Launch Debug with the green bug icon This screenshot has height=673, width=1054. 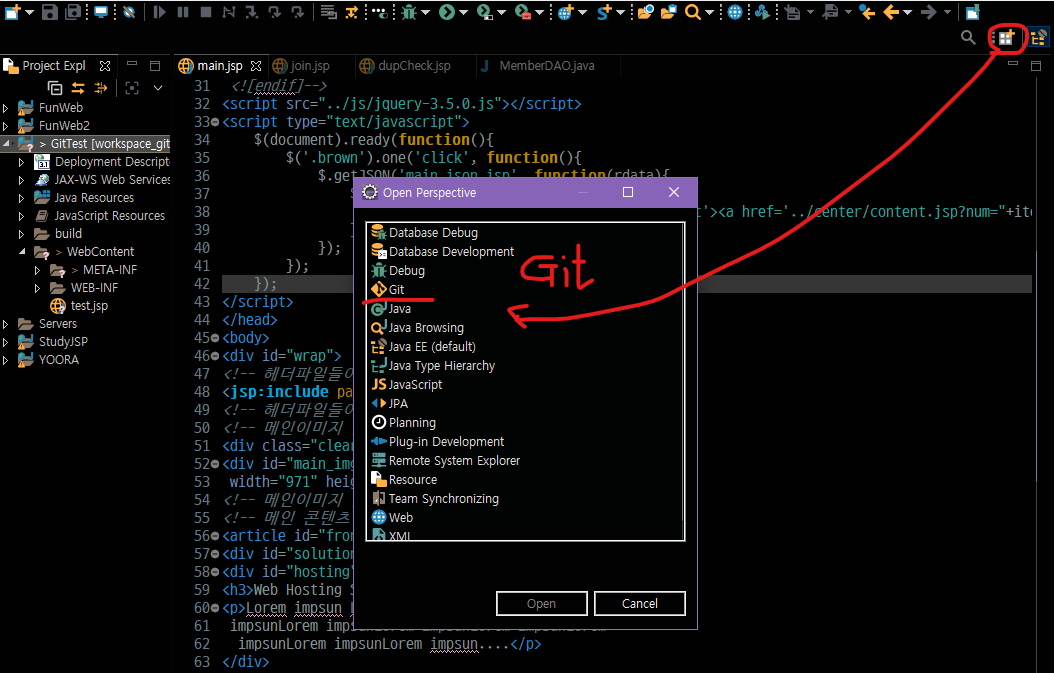point(409,11)
